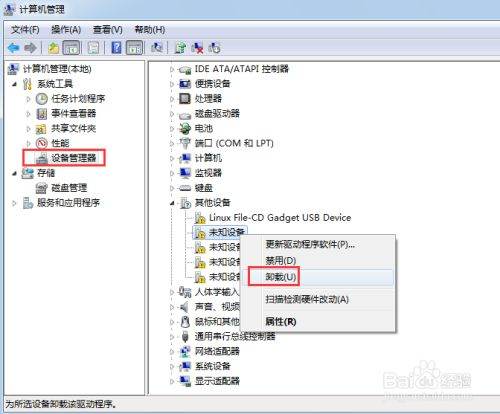Viewport: 500px width, 414px height.
Task: Click the Uninstall device red X icon
Action: tap(197, 48)
